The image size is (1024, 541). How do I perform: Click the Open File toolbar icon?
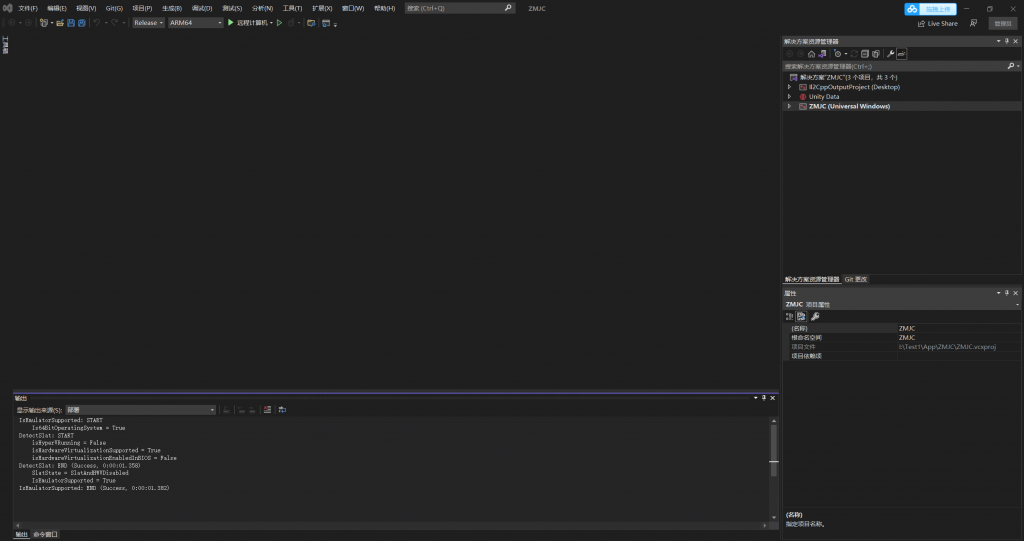[x=60, y=22]
